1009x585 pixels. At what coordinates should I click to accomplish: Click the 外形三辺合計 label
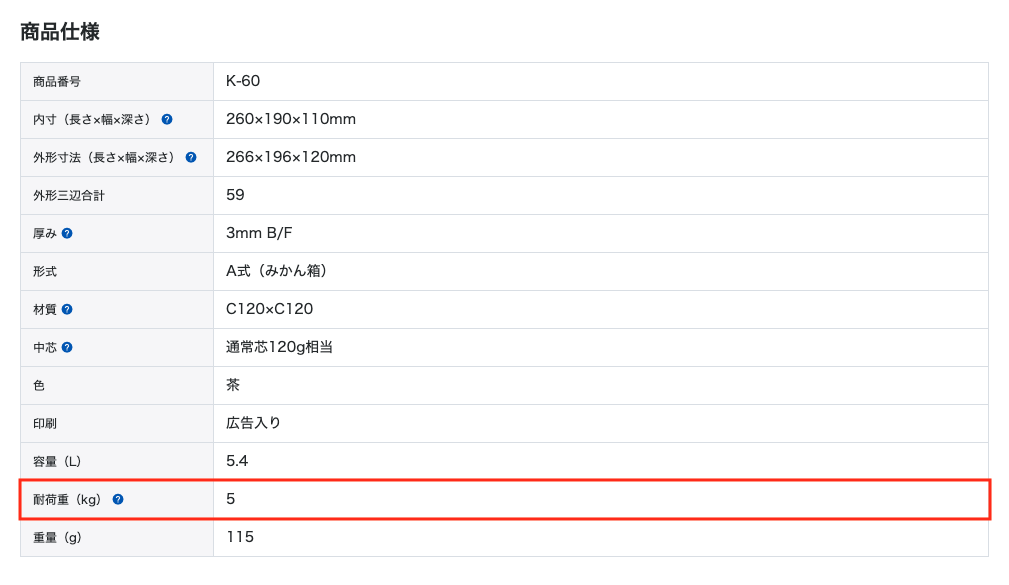point(69,196)
